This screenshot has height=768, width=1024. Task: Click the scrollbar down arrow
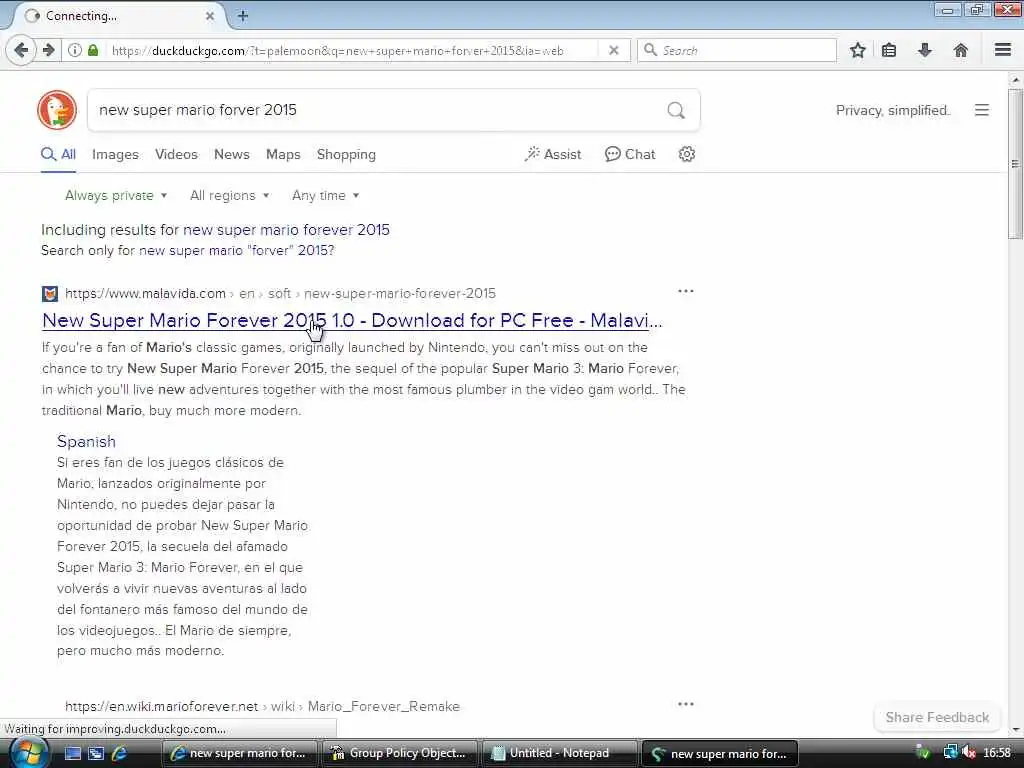(1015, 729)
